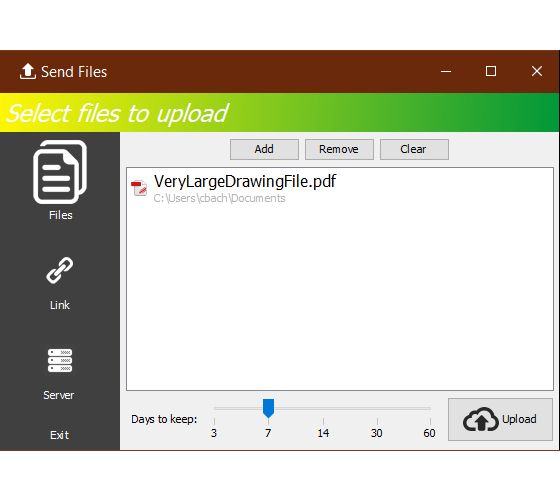Open the Files section in sidebar

point(60,180)
